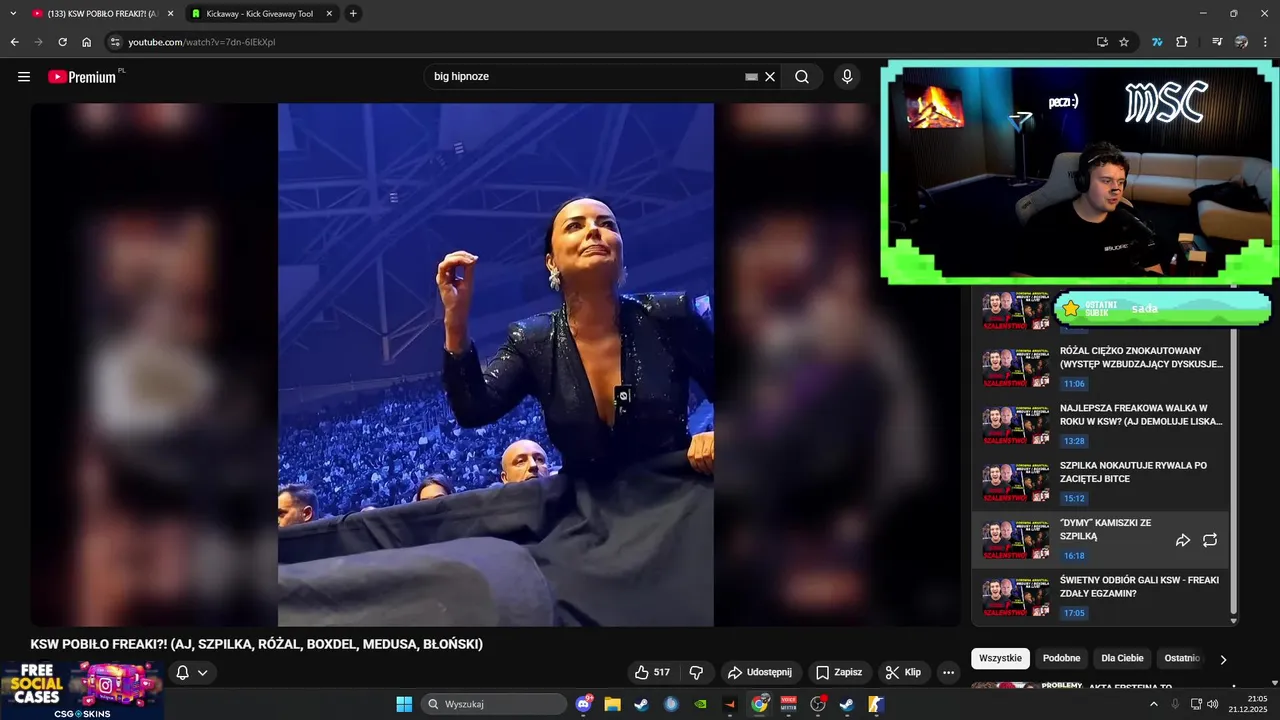Screen dimensions: 1280x720
Task: Open Chrome three-dot menu
Action: coord(1266,42)
